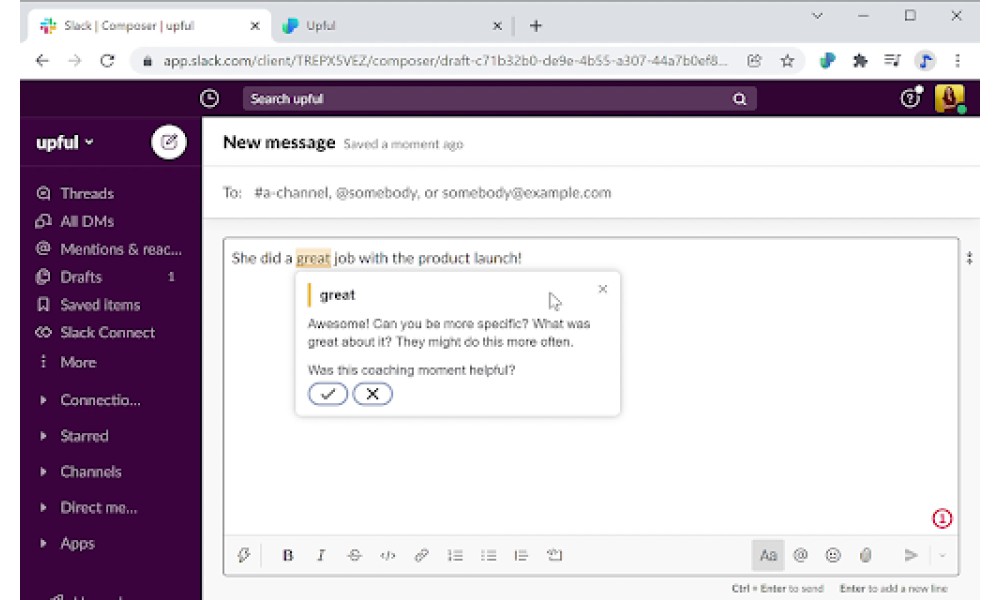
Task: Open Chrome three-dot menu
Action: coord(957,61)
